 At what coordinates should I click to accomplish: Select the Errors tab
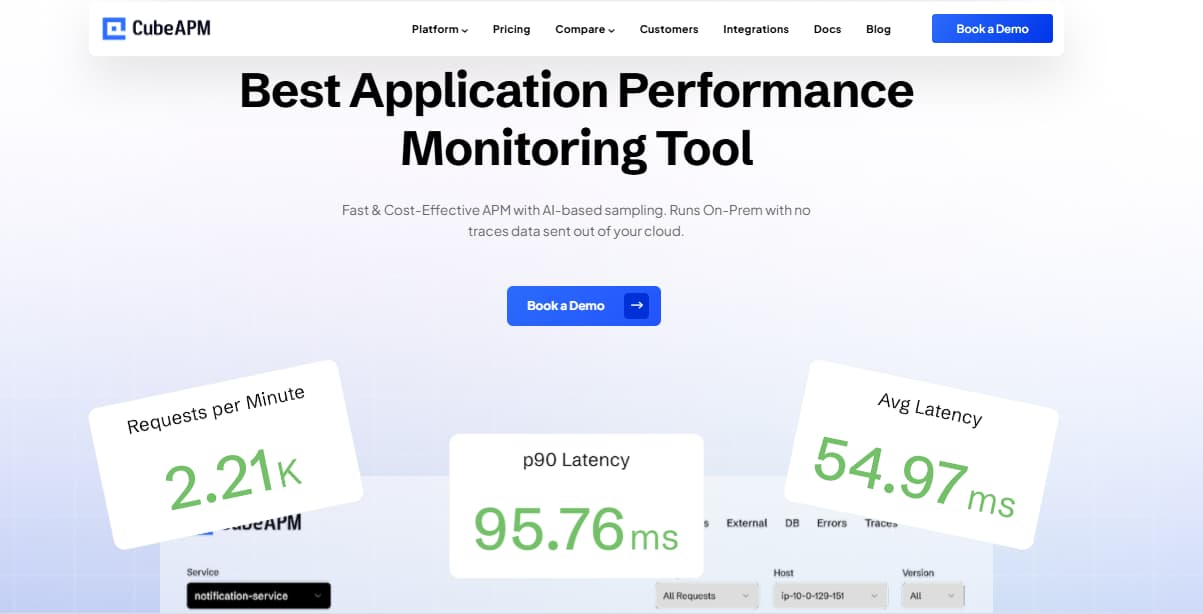tap(831, 523)
